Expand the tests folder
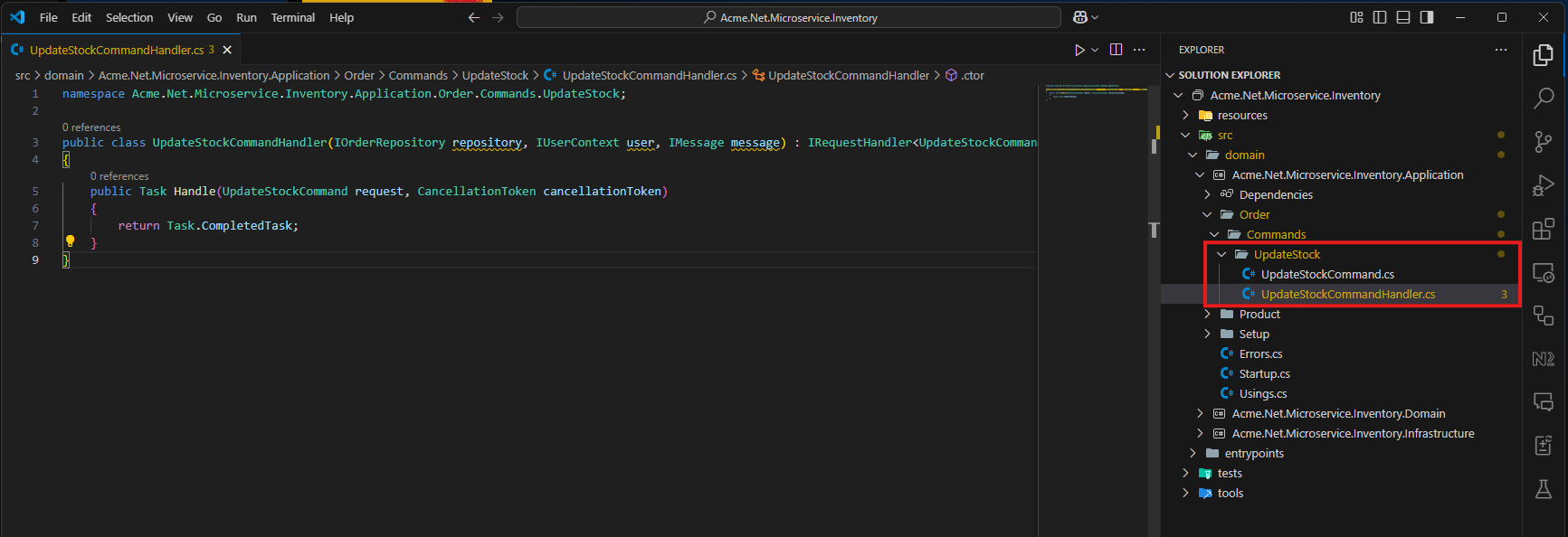The width and height of the screenshot is (1568, 537). click(x=1185, y=473)
